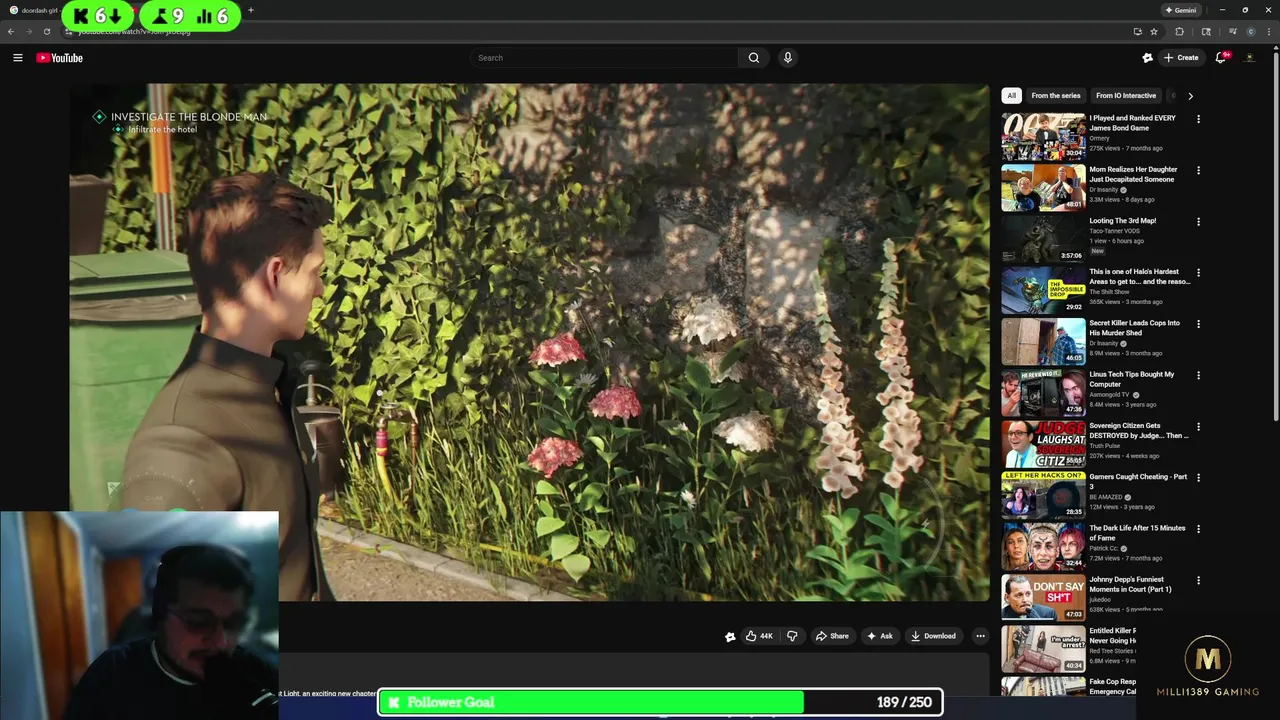This screenshot has width=1280, height=720.
Task: Open a new browser tab
Action: coord(250,10)
